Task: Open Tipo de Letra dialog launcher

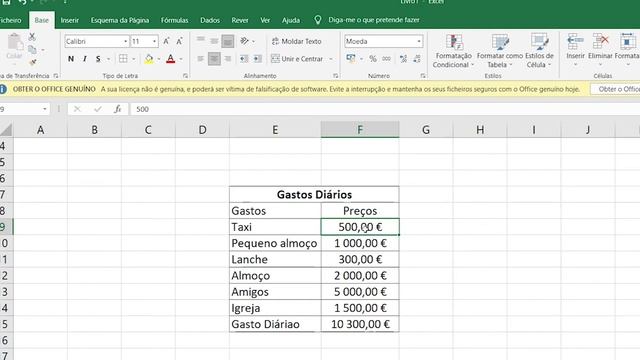Action: (185, 76)
